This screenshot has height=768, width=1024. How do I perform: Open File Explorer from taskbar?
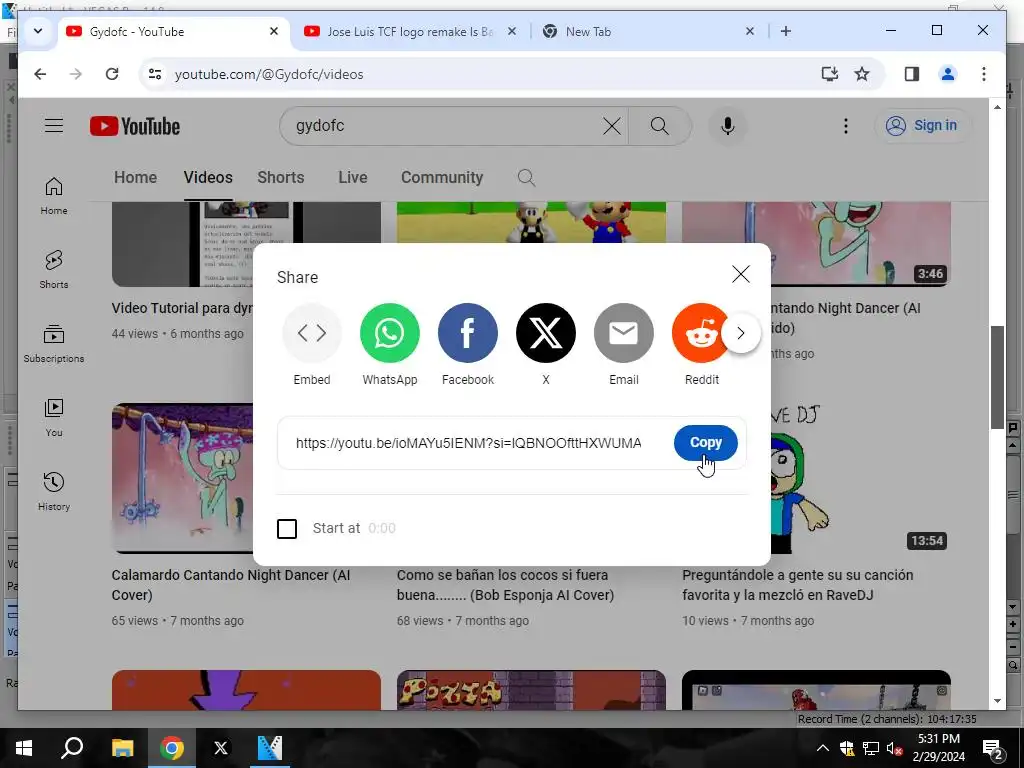pos(122,748)
